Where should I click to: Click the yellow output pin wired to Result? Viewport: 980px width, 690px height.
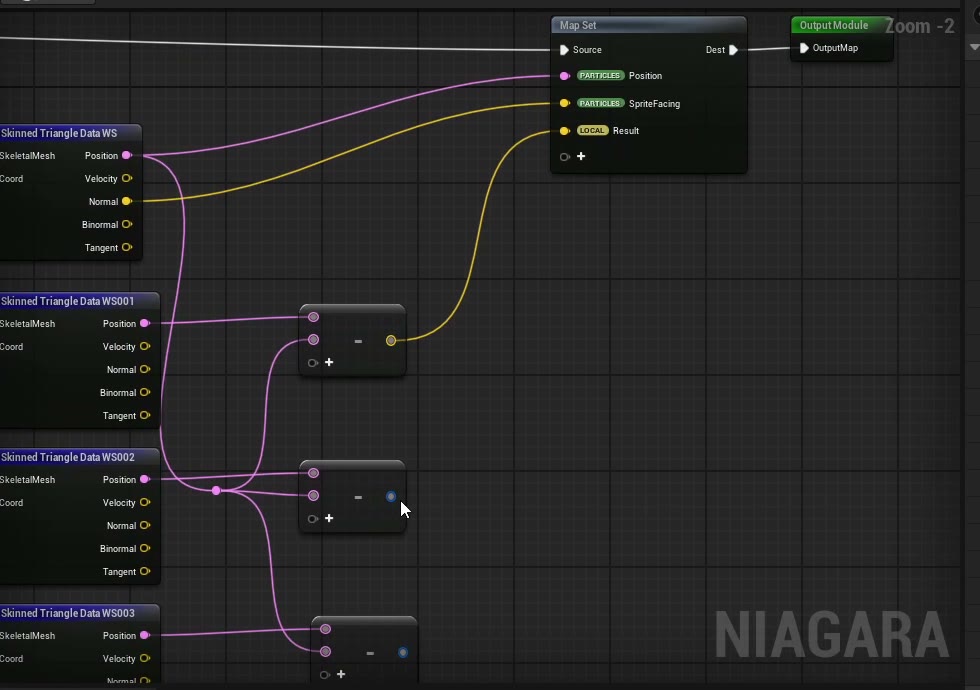[x=391, y=341]
